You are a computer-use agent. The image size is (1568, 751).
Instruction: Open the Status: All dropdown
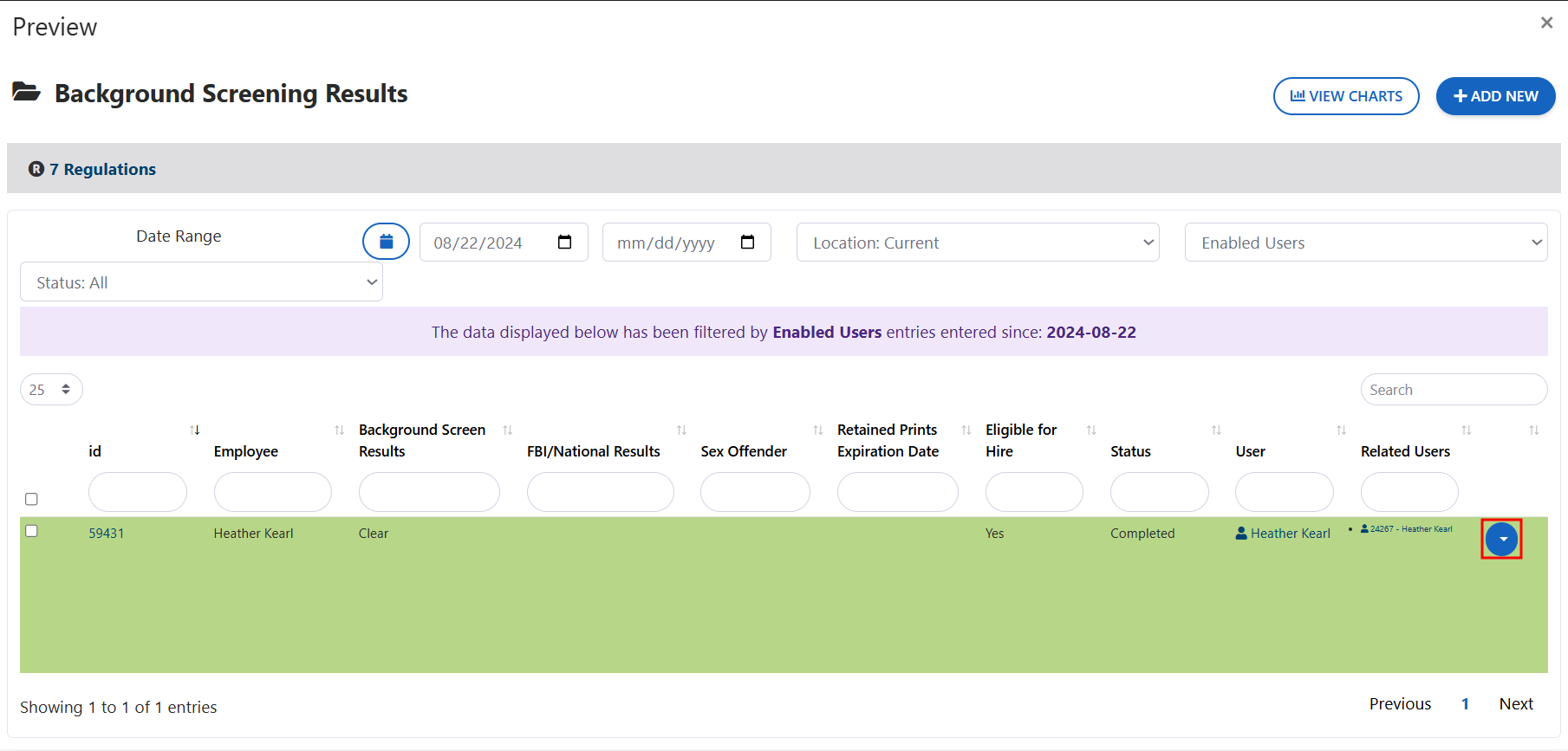click(201, 282)
